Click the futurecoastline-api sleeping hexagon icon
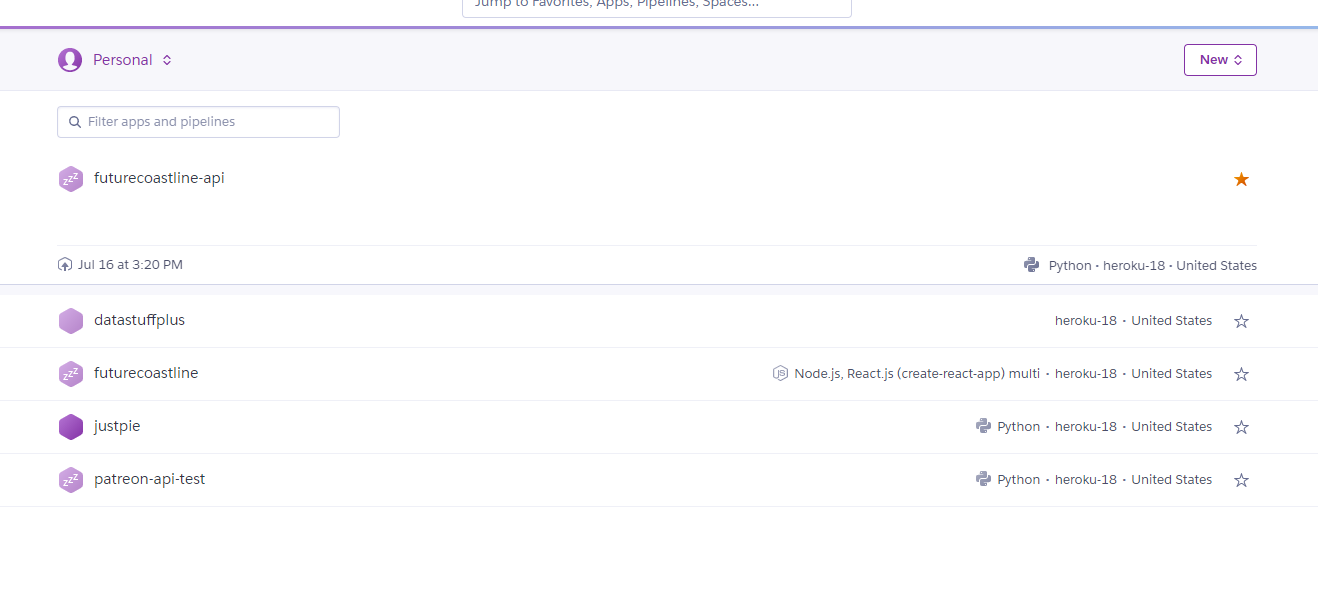1318x611 pixels. (x=70, y=179)
